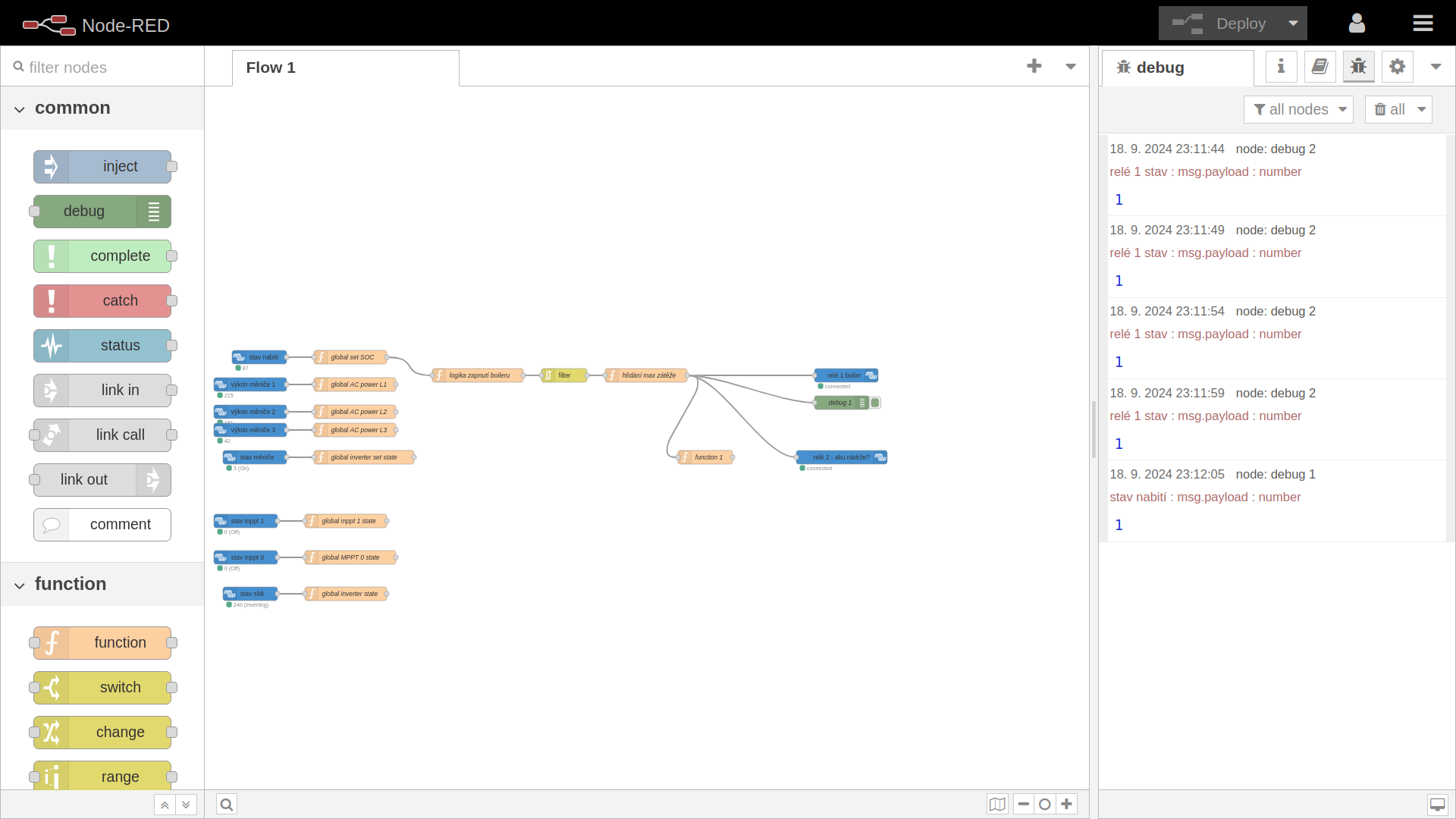Toggle the navigator map icon
This screenshot has width=1456, height=819.
[997, 804]
